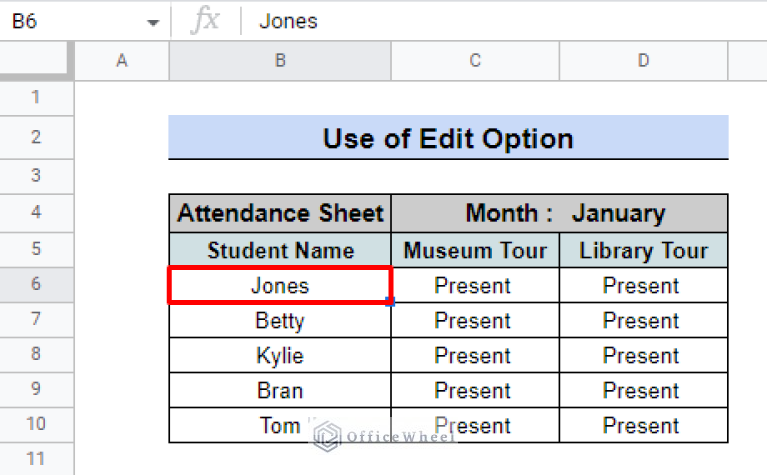Image resolution: width=767 pixels, height=475 pixels.
Task: Select row 7 header
Action: point(36,319)
